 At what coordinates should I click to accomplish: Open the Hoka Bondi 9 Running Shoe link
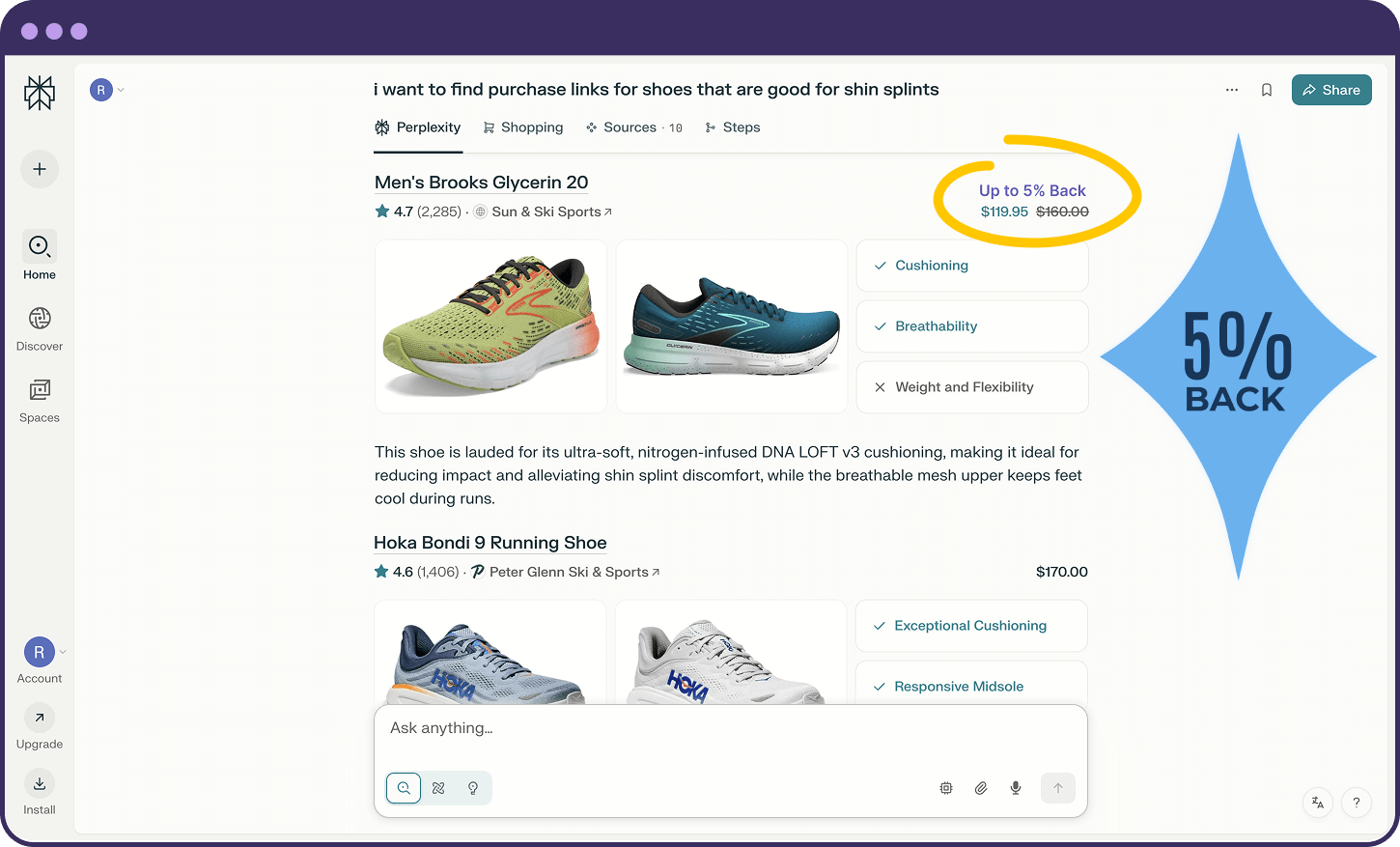(x=490, y=543)
